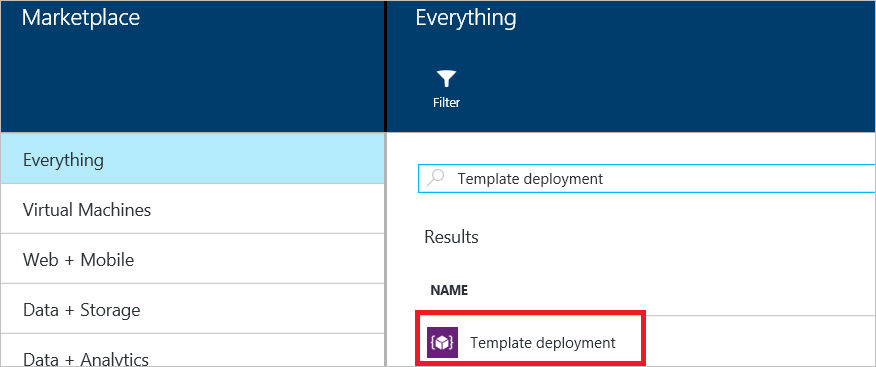Click the Results heading above the list
Viewport: 876px width, 367px height.
coord(451,237)
